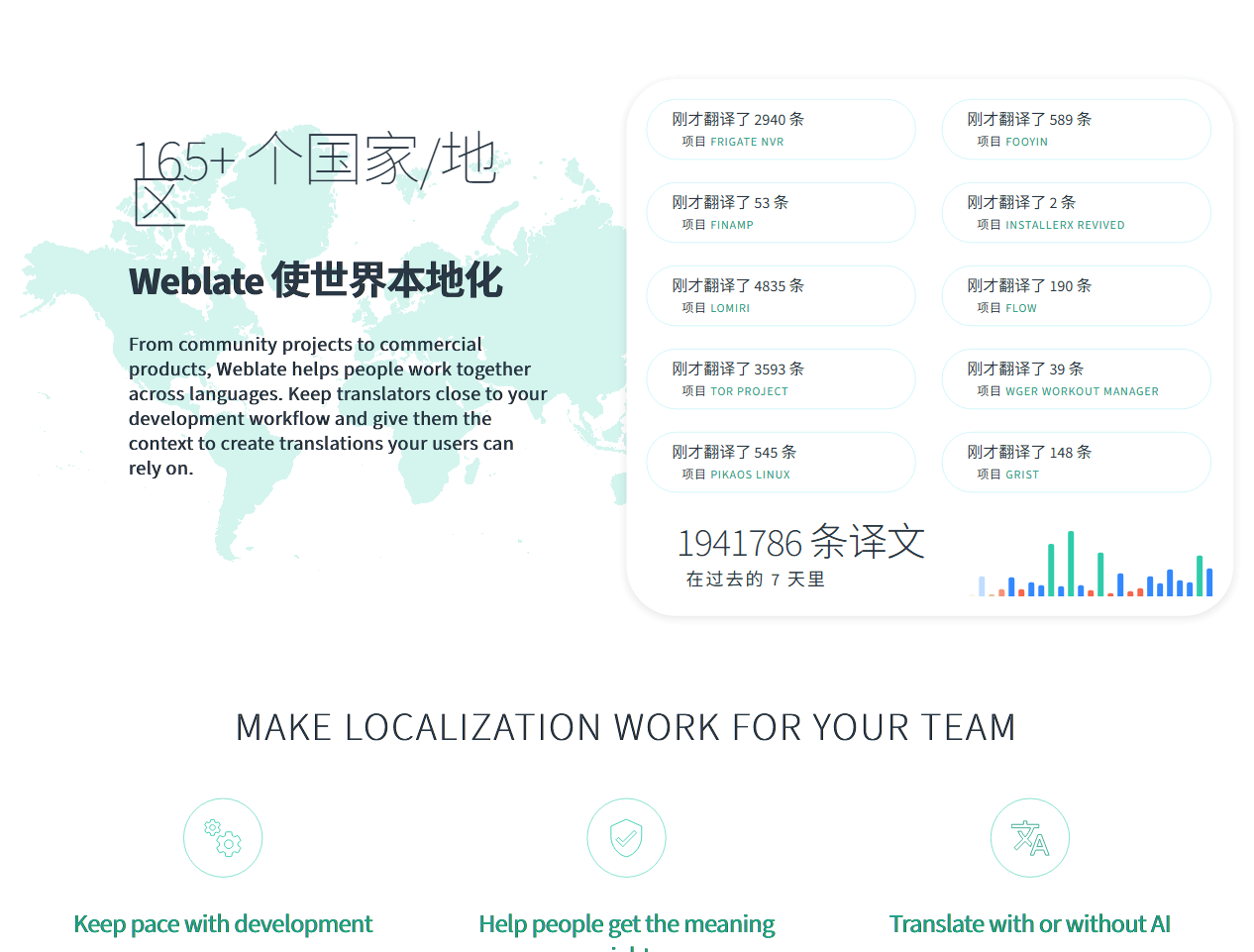1254x952 pixels.
Task: Click the Keep pace with development heading
Action: (x=223, y=924)
